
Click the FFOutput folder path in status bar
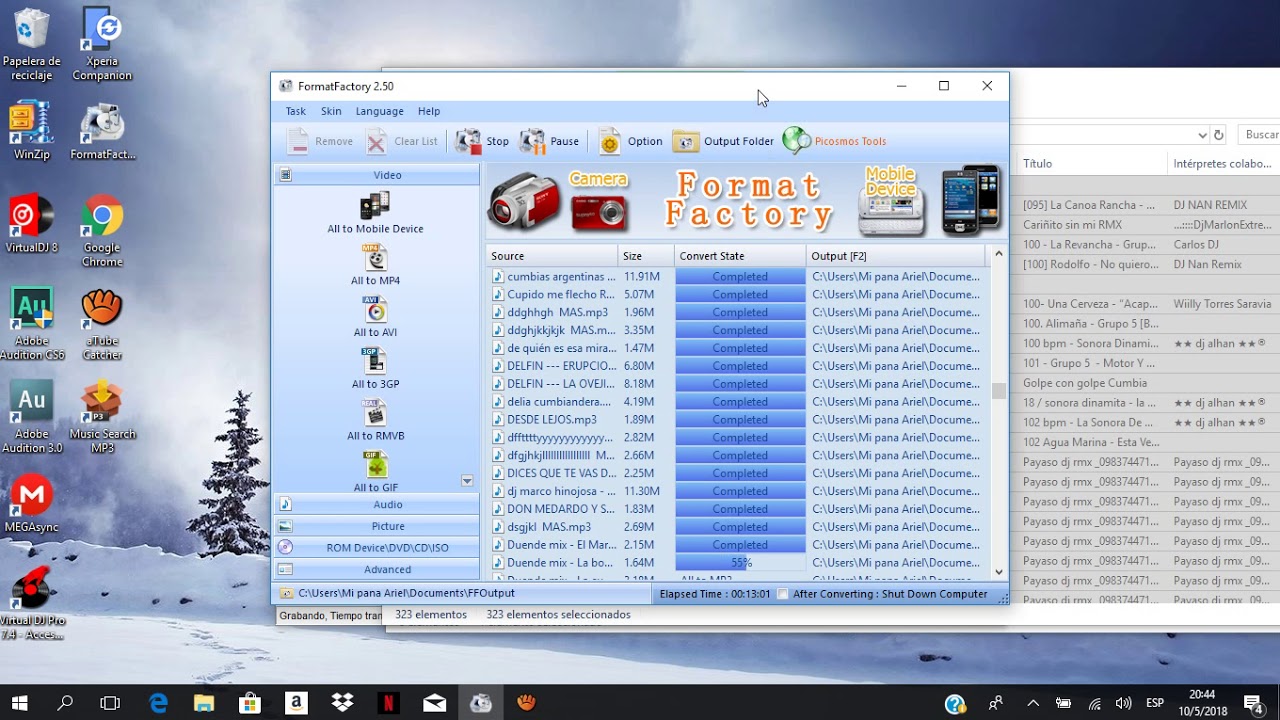pyautogui.click(x=406, y=593)
